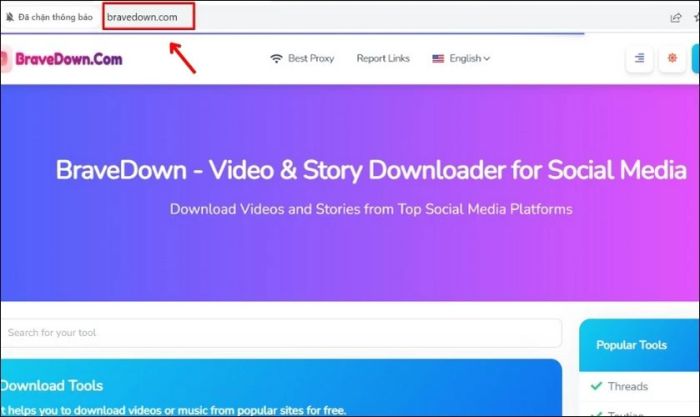Click the wifi icon beside Best Proxy

tap(276, 58)
